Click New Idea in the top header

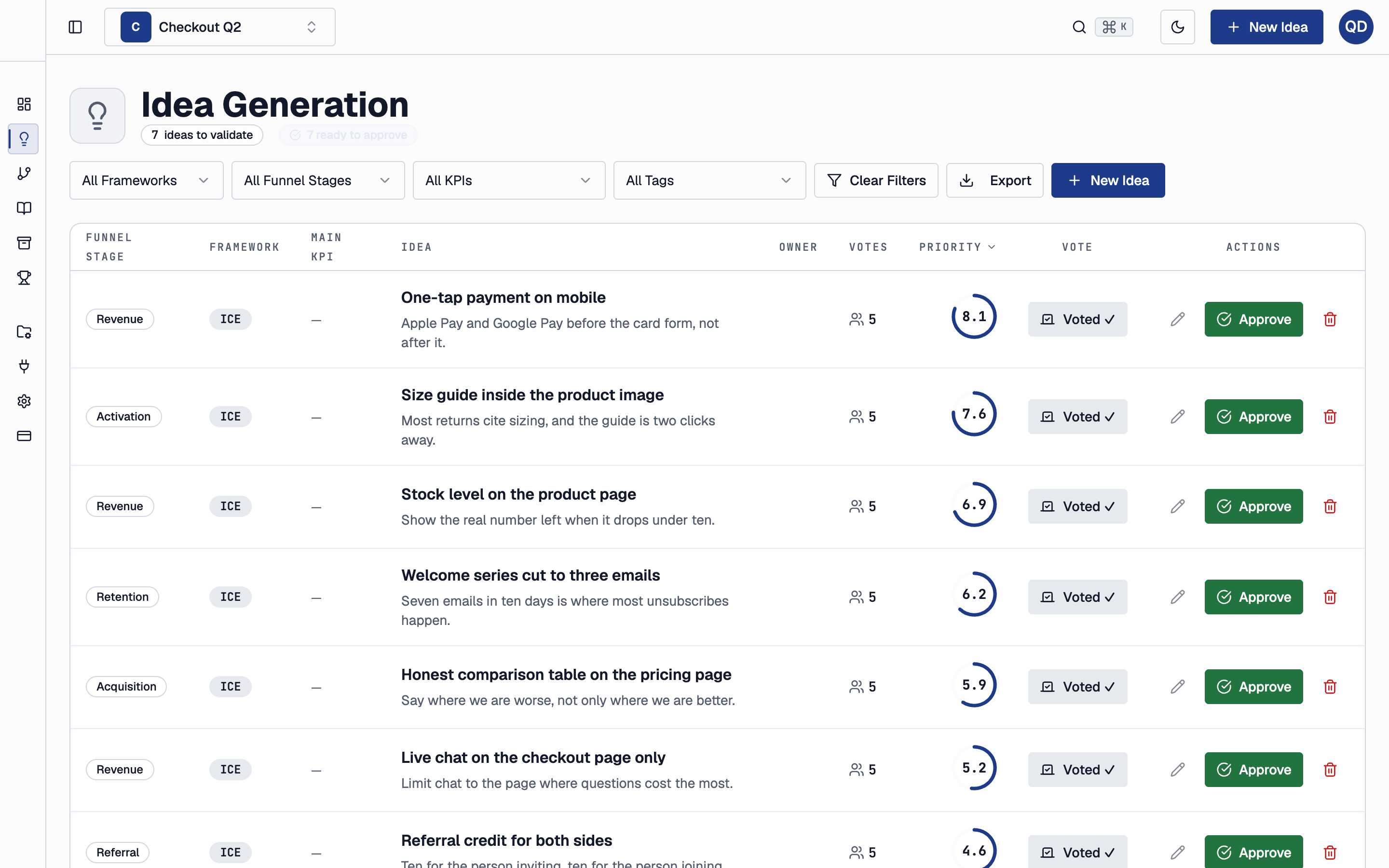1266,27
